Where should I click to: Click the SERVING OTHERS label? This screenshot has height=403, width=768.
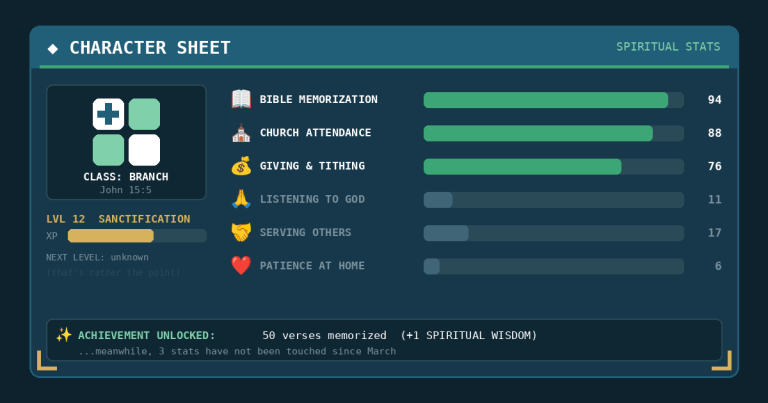(305, 233)
